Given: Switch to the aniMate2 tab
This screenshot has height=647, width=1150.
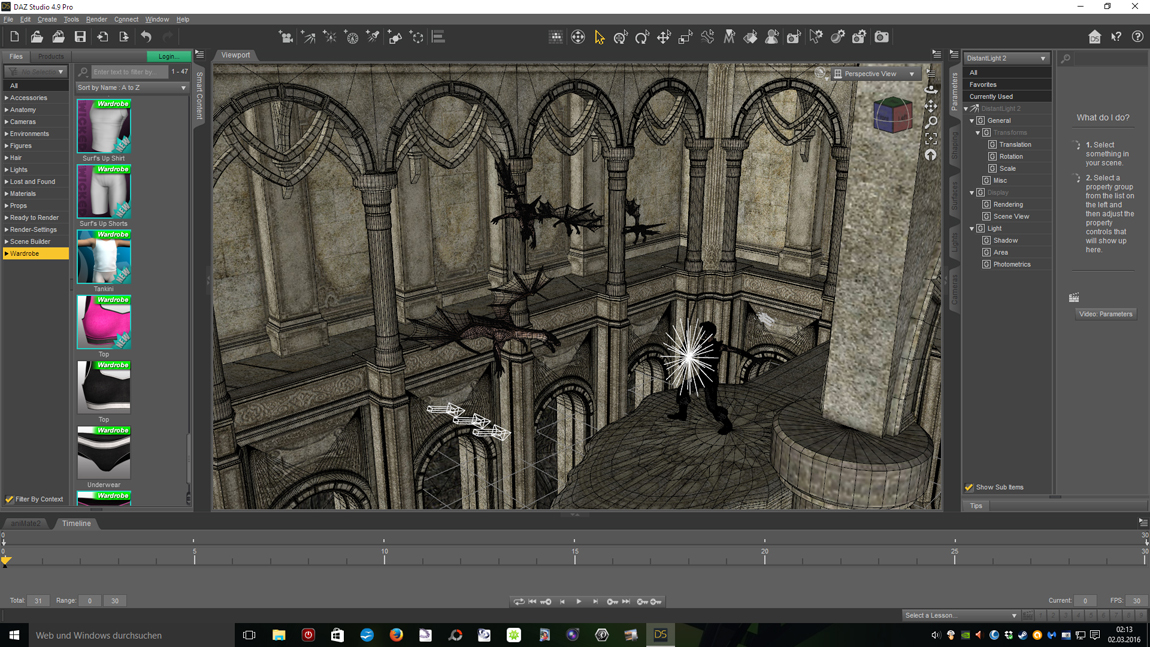Looking at the screenshot, I should click(x=26, y=523).
